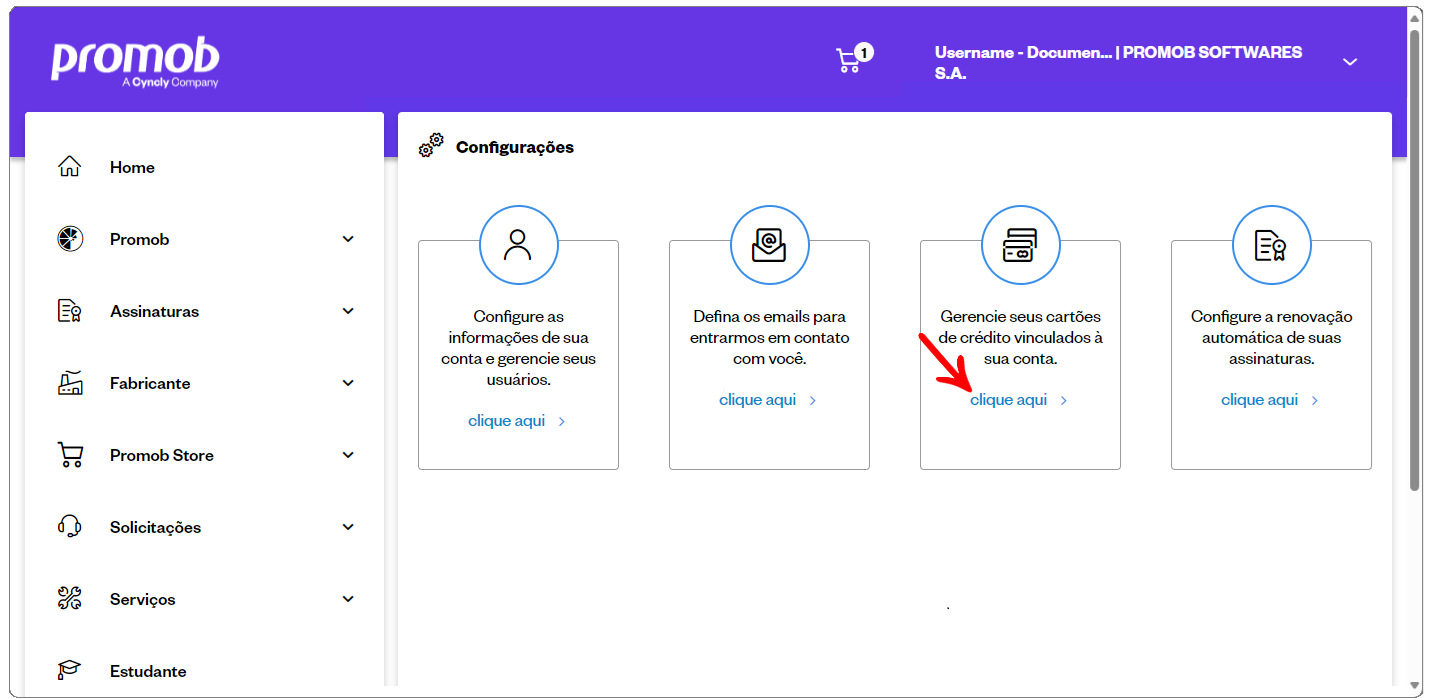Click the page vertical scrollbar thumb
Viewport: 1431px width, 700px height.
(1415, 260)
